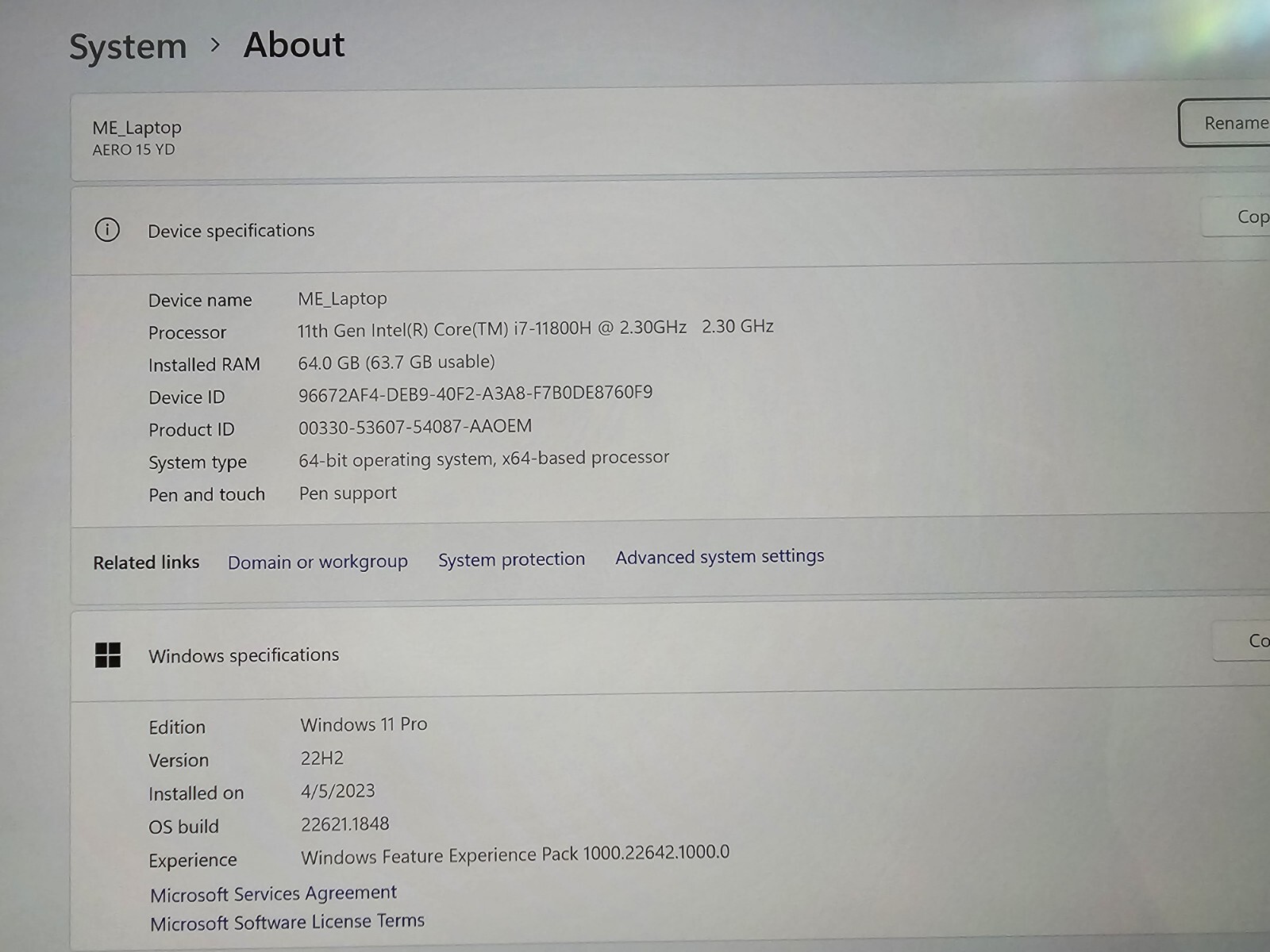Copy device specifications with Copy button
The height and width of the screenshot is (952, 1270).
click(1237, 217)
